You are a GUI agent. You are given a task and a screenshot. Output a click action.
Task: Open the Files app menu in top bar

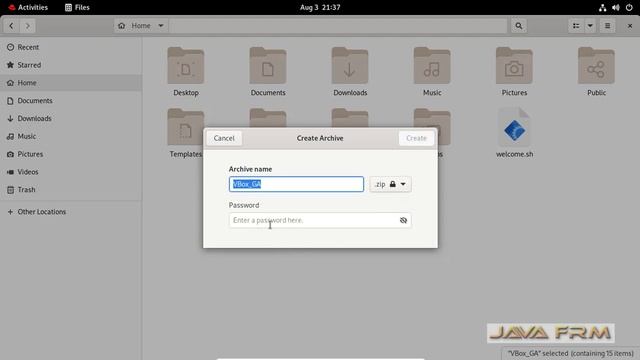[77, 7]
